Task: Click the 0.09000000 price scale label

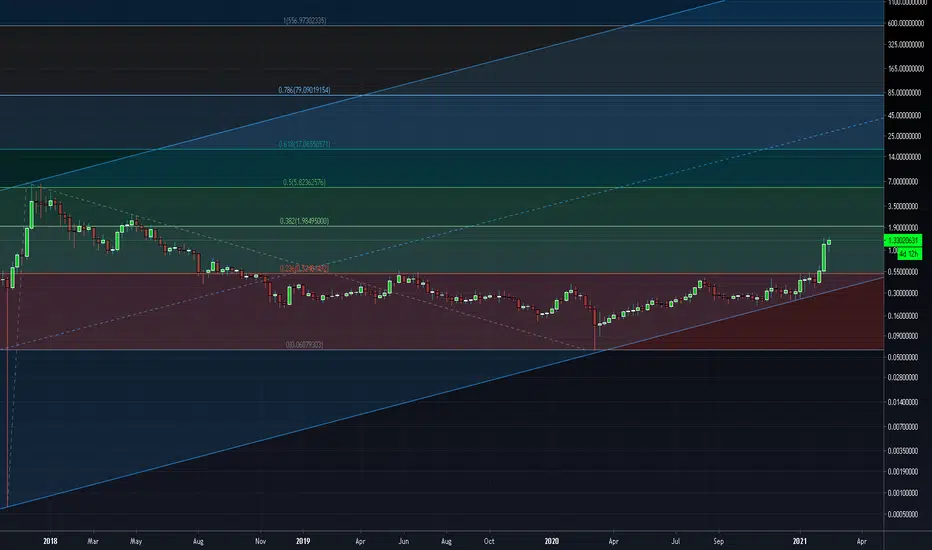Action: pyautogui.click(x=904, y=336)
